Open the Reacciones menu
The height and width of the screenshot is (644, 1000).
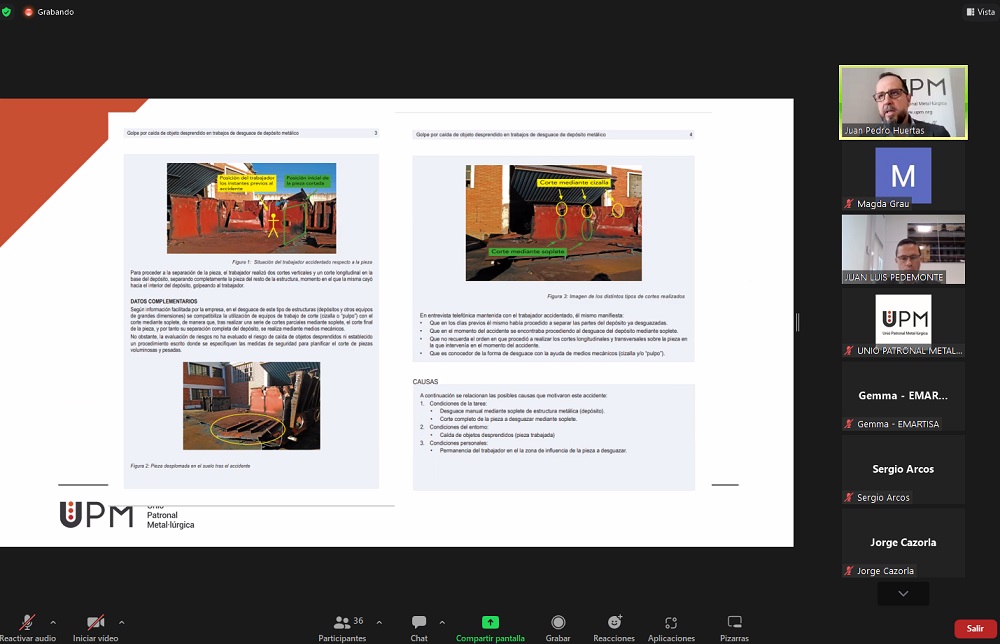pos(614,627)
